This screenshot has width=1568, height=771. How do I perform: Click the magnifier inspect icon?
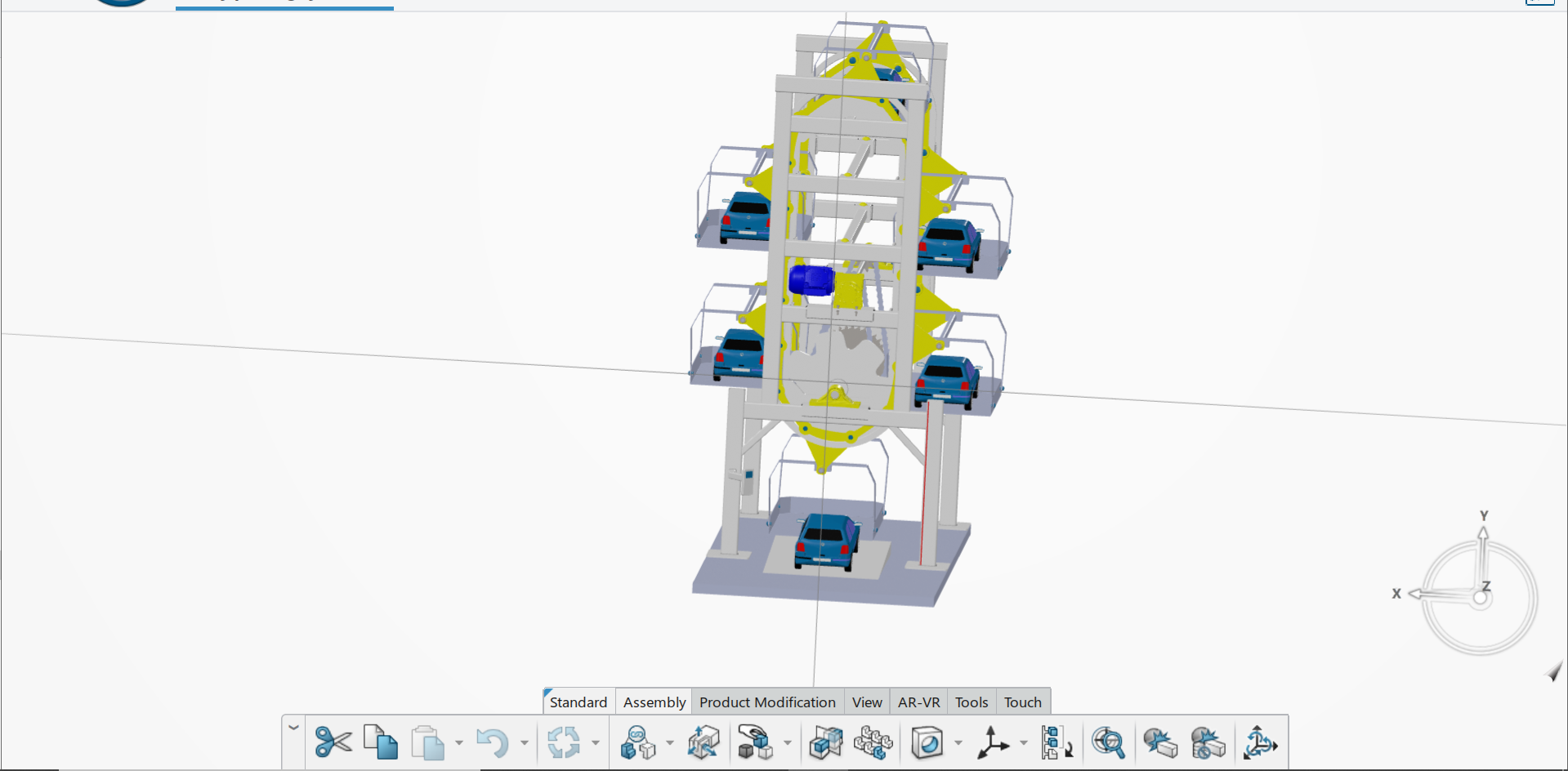[1109, 743]
